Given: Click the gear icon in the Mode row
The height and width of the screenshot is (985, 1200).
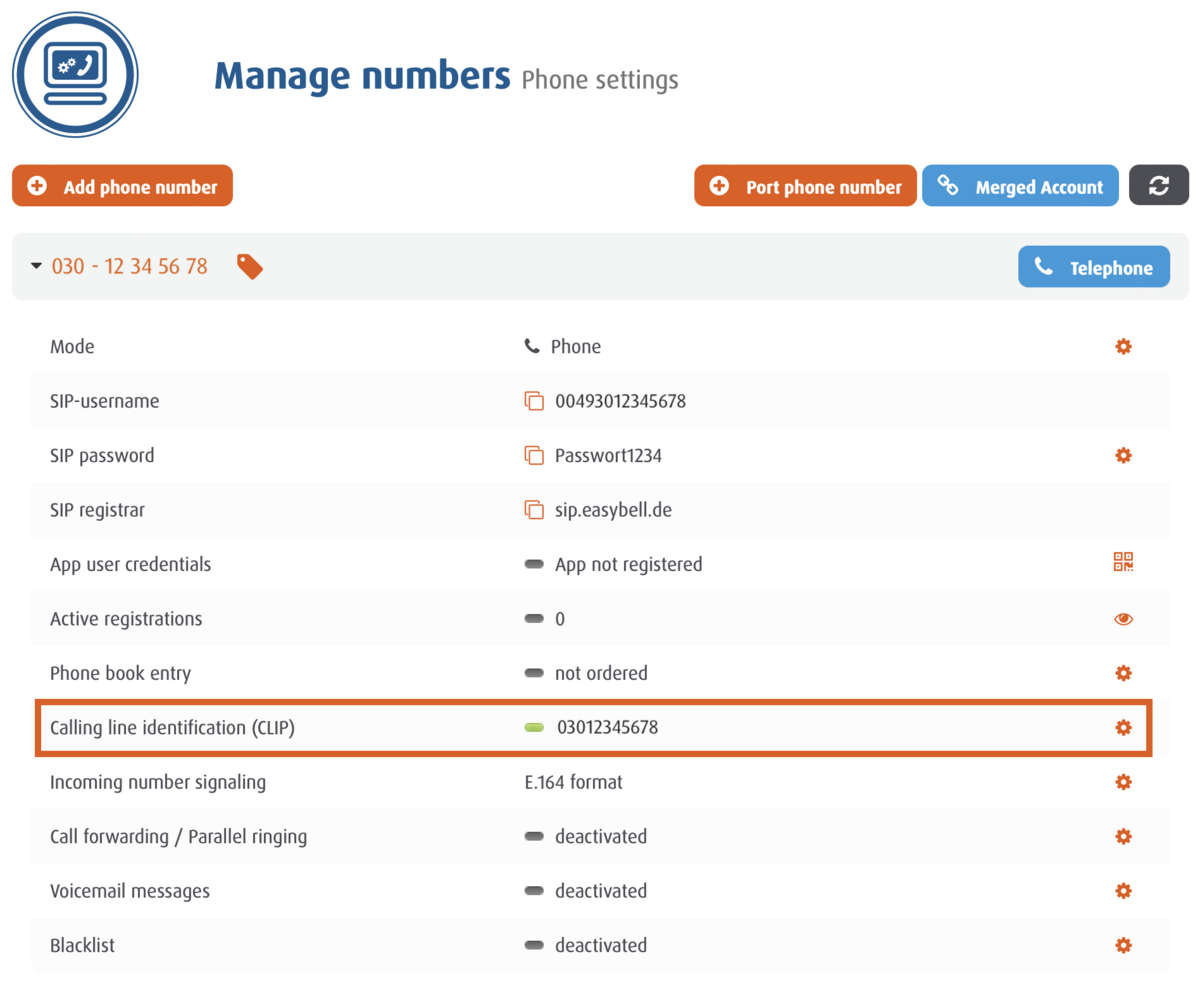Looking at the screenshot, I should pos(1123,347).
